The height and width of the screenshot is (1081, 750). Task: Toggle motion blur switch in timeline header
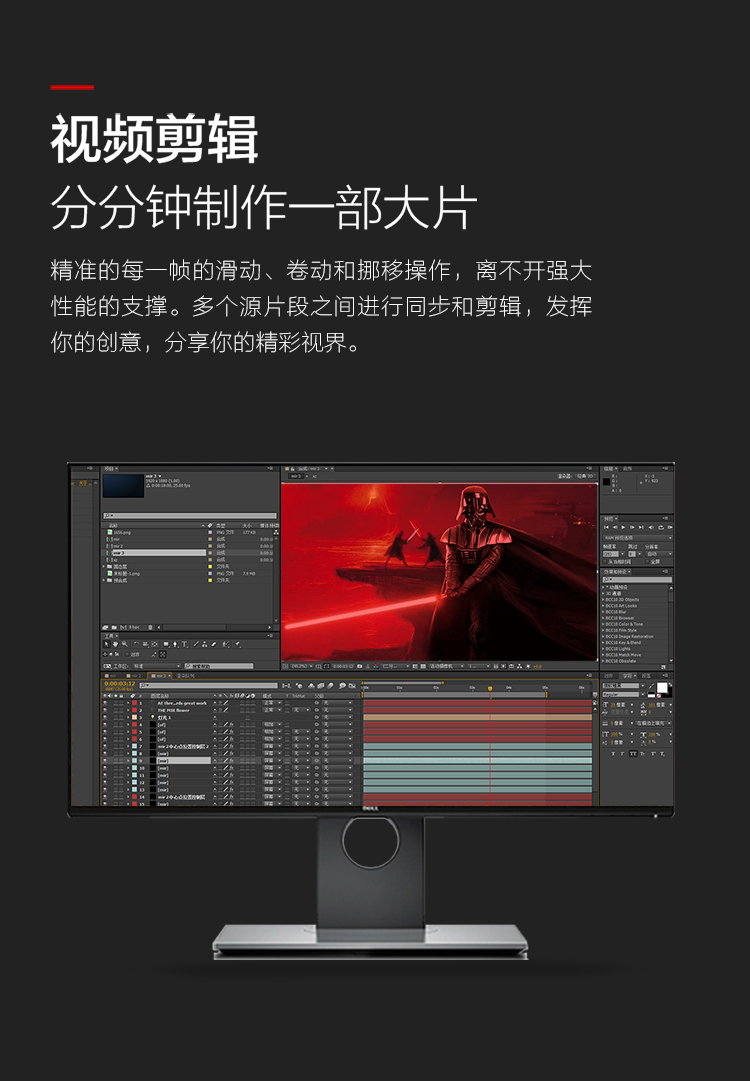(330, 685)
